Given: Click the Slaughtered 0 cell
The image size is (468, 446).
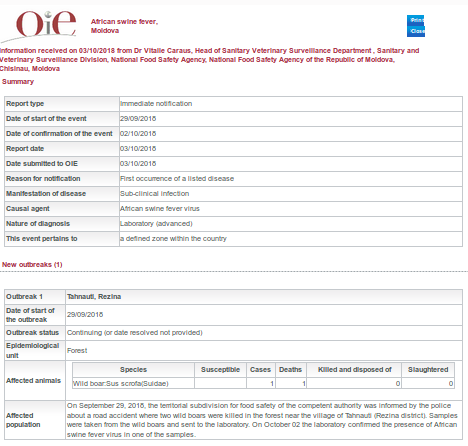Looking at the screenshot, I should tap(428, 384).
